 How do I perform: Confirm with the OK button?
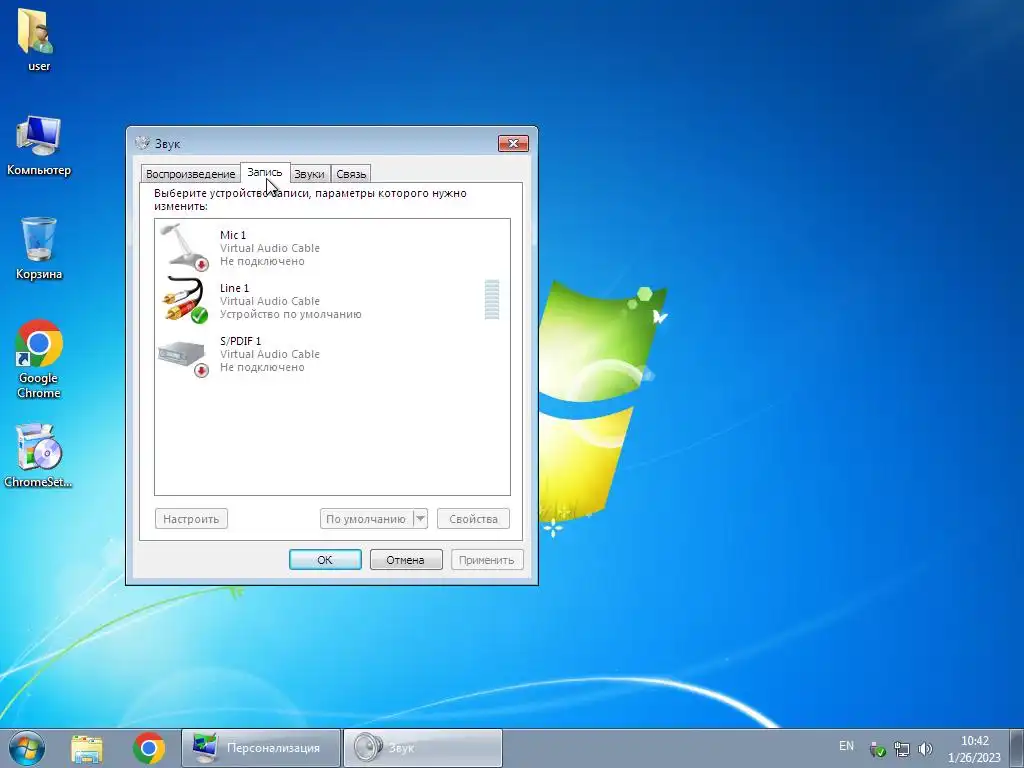325,560
